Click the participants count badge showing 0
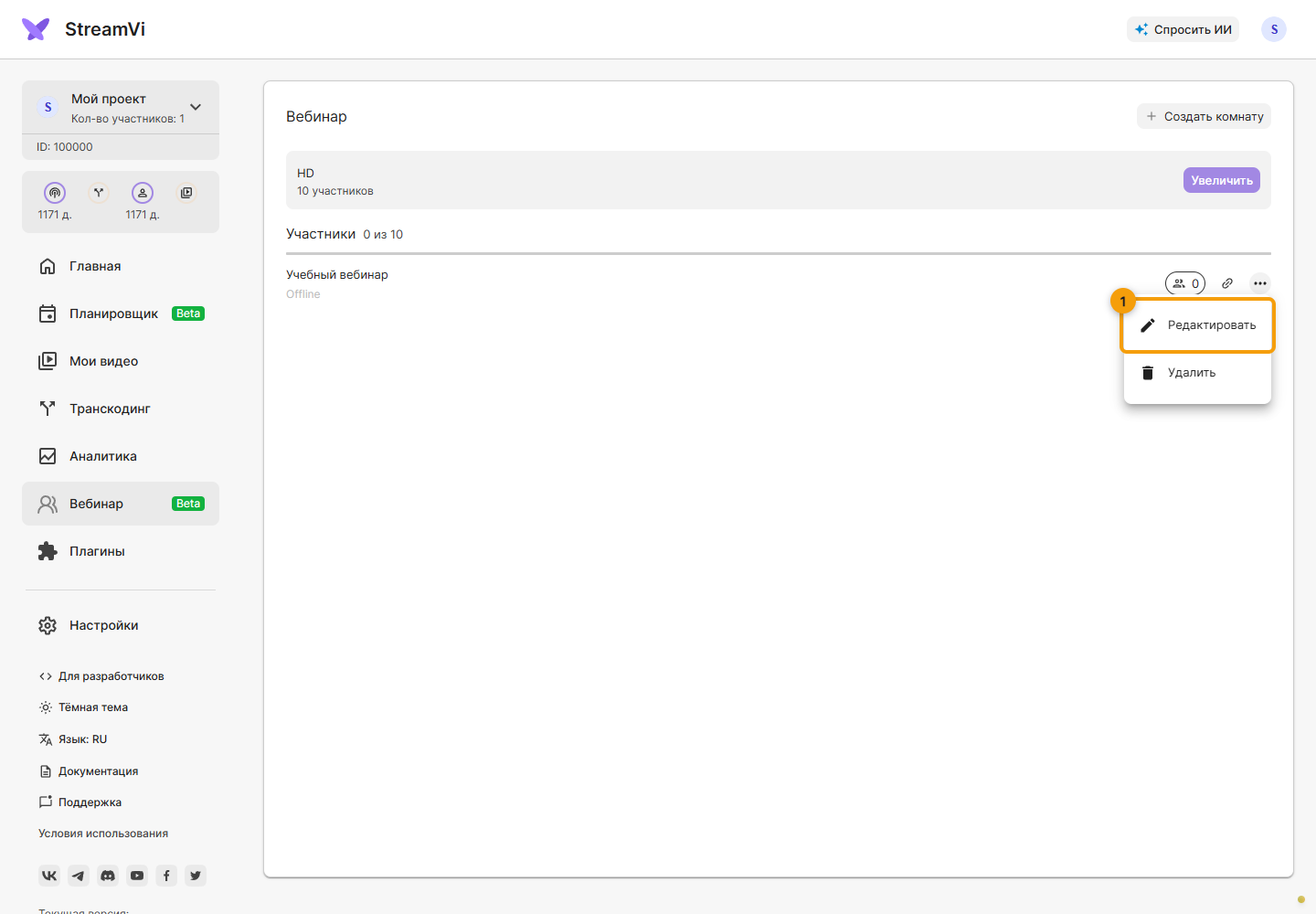This screenshot has width=1316, height=914. (1185, 283)
